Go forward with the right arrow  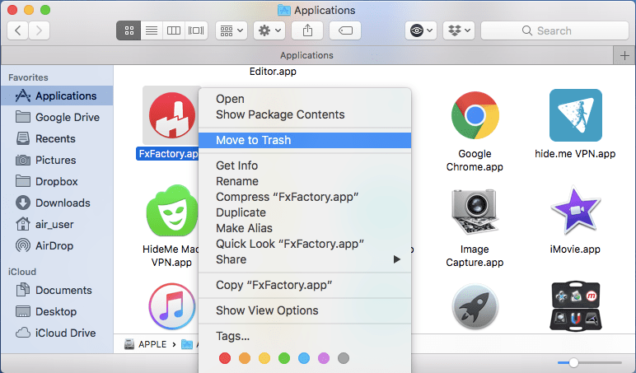point(39,30)
